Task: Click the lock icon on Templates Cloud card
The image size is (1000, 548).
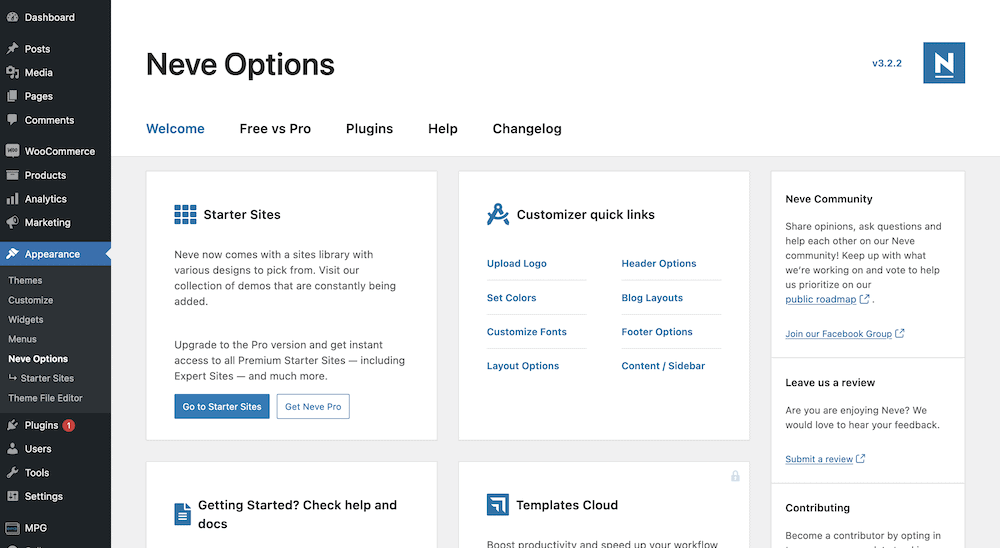Action: [735, 476]
